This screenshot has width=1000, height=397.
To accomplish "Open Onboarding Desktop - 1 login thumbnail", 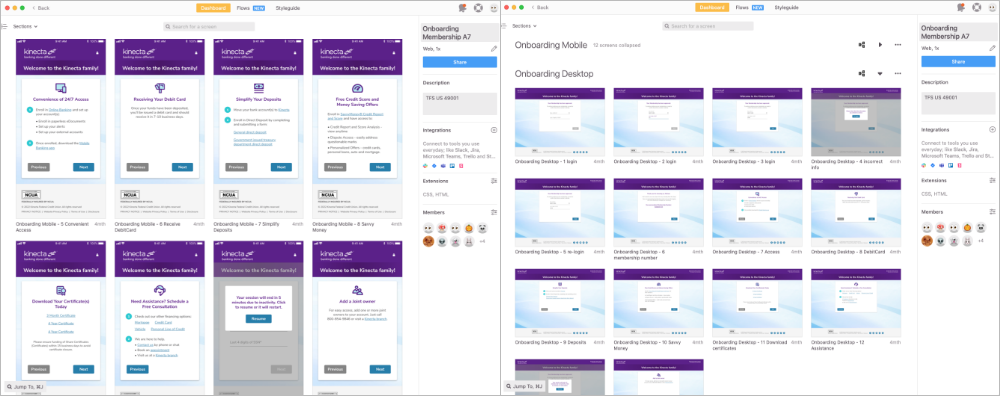I will click(x=560, y=122).
